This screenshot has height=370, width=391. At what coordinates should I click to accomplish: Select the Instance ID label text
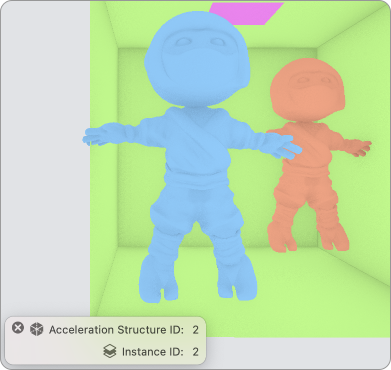152,352
